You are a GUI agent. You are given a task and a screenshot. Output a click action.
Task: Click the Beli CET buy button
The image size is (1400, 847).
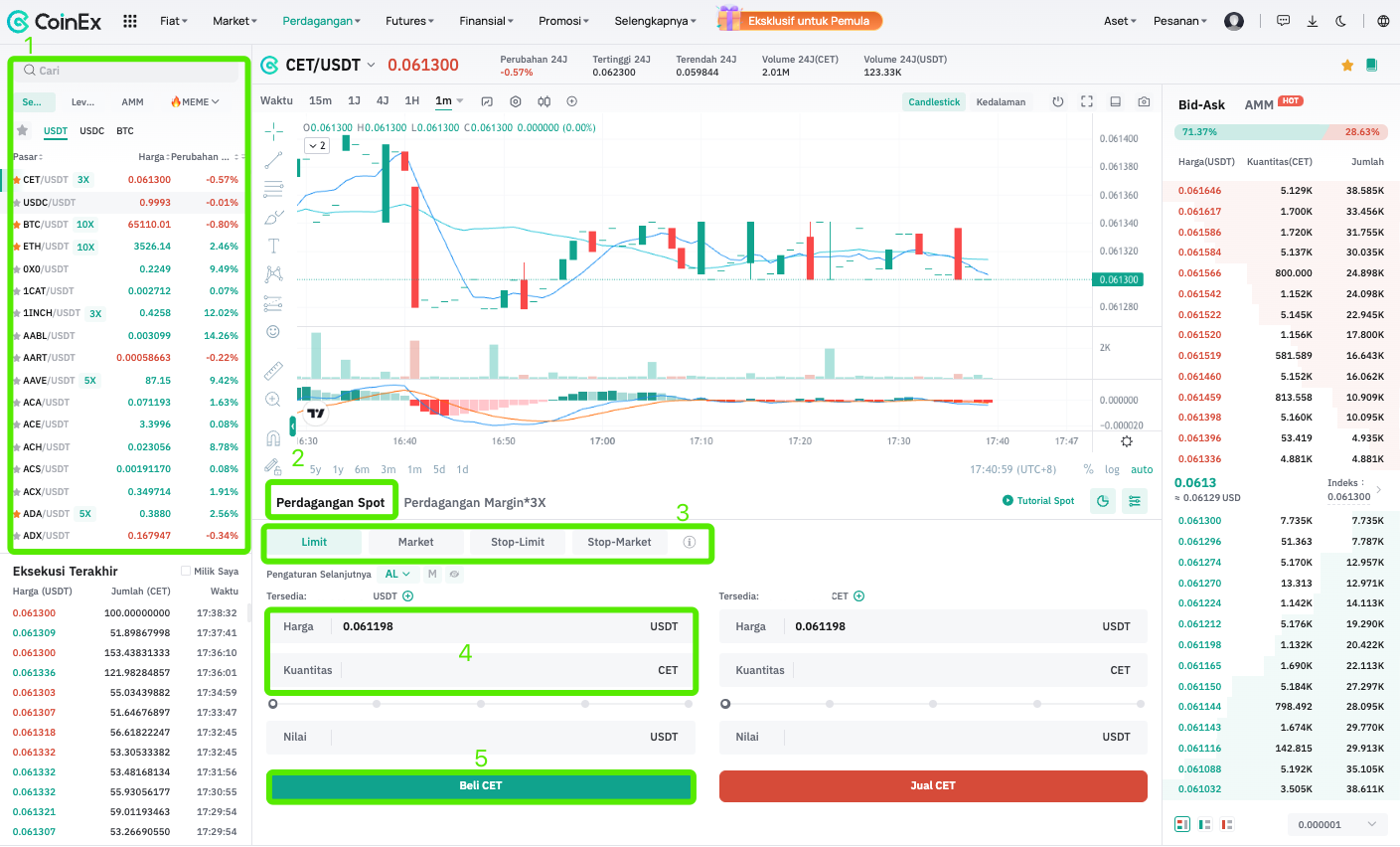(x=481, y=785)
